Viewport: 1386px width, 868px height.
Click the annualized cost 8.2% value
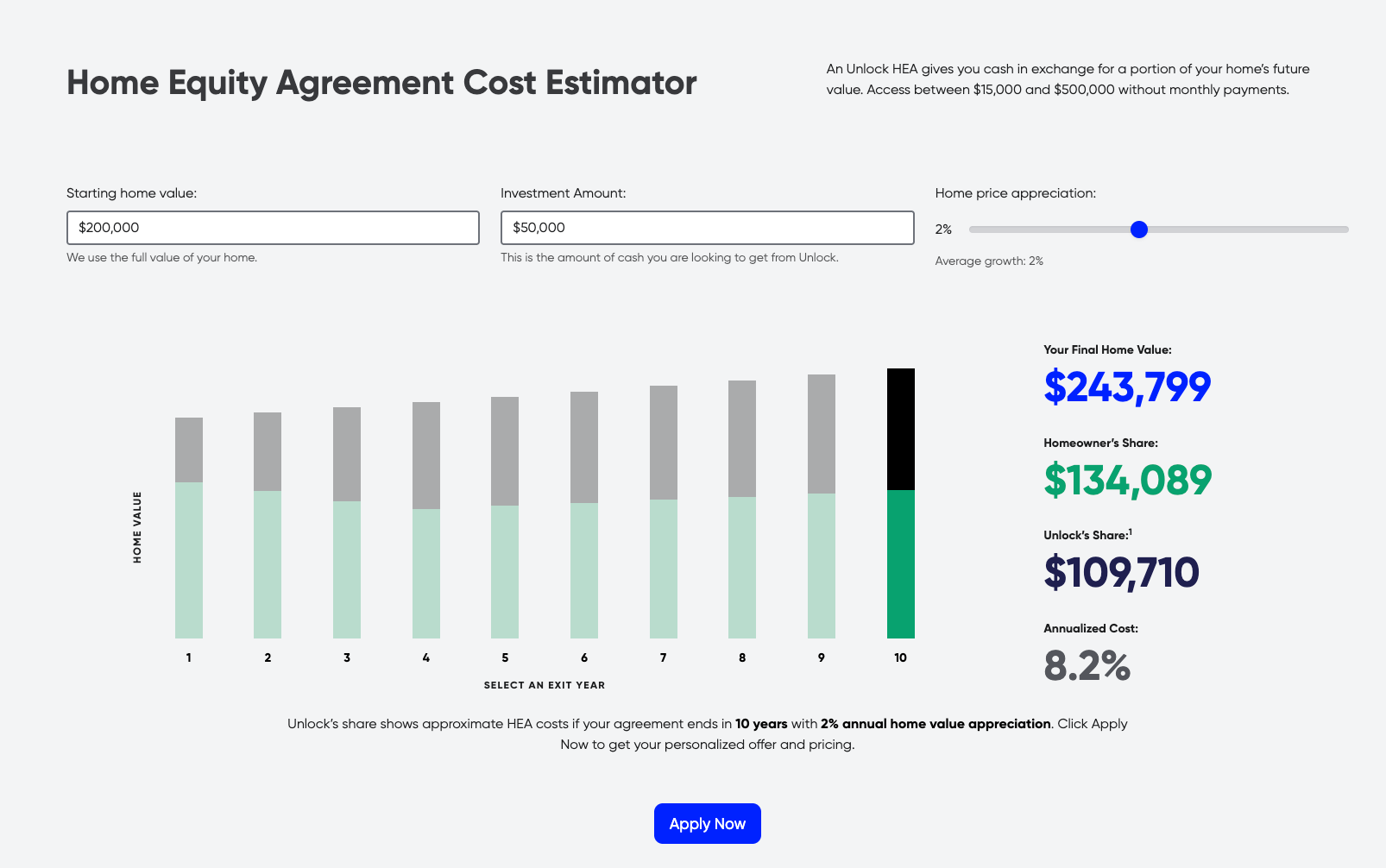(x=1087, y=665)
